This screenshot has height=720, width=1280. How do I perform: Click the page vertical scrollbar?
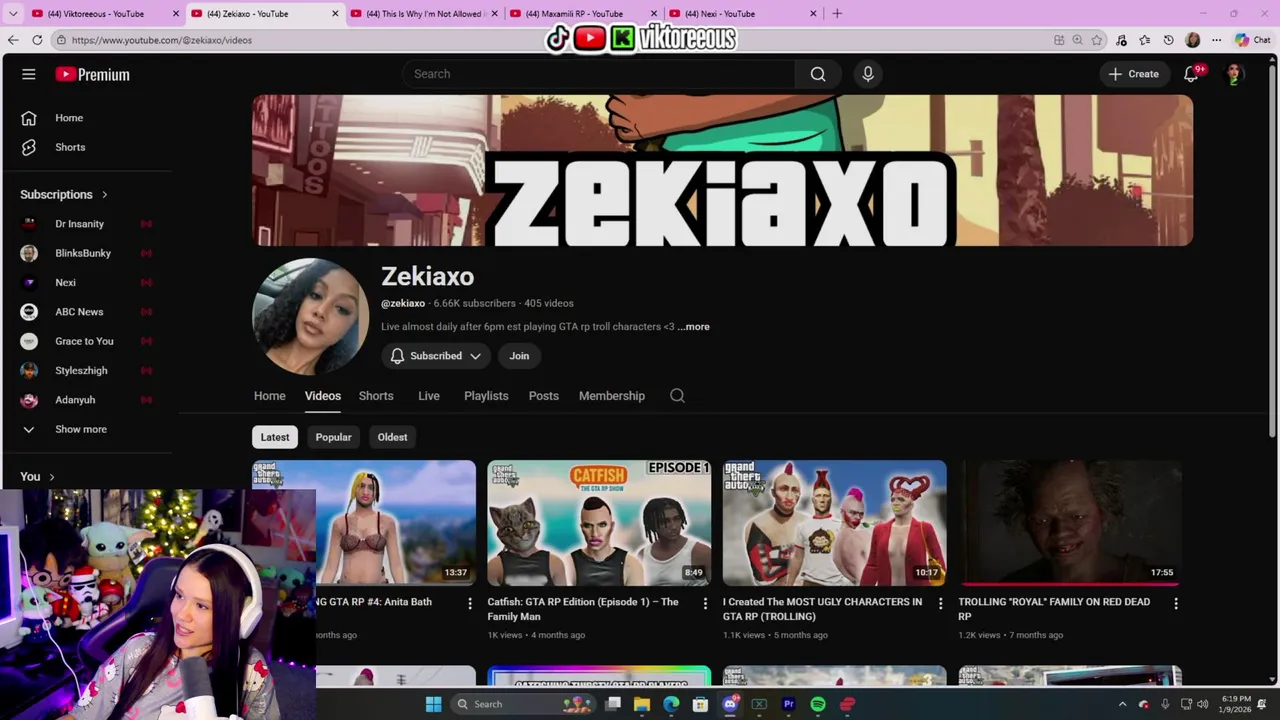pos(1272,250)
